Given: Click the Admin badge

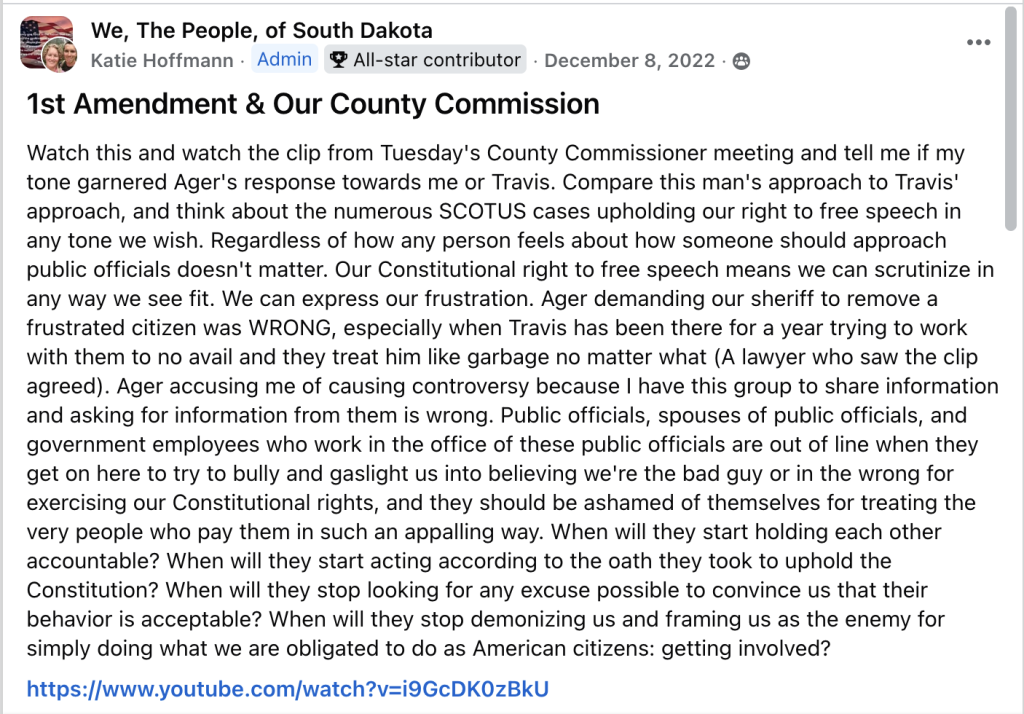Looking at the screenshot, I should tap(284, 59).
